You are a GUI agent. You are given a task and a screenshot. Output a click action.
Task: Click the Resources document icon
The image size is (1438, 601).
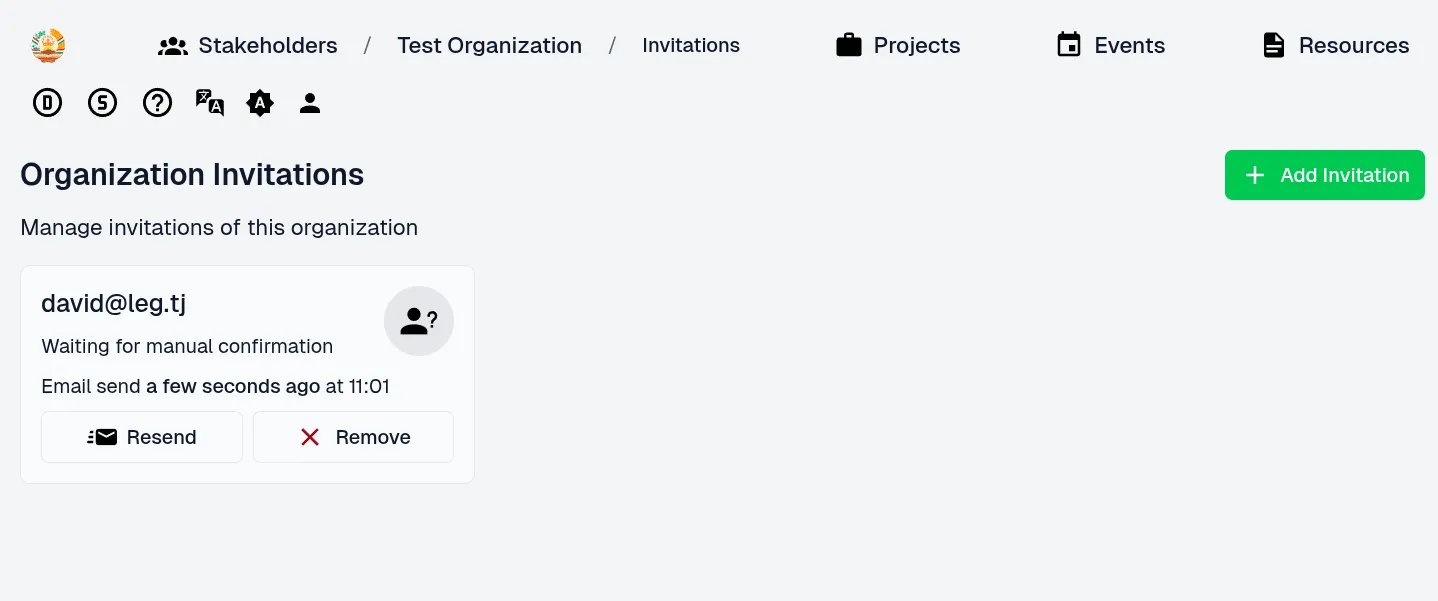[1273, 46]
